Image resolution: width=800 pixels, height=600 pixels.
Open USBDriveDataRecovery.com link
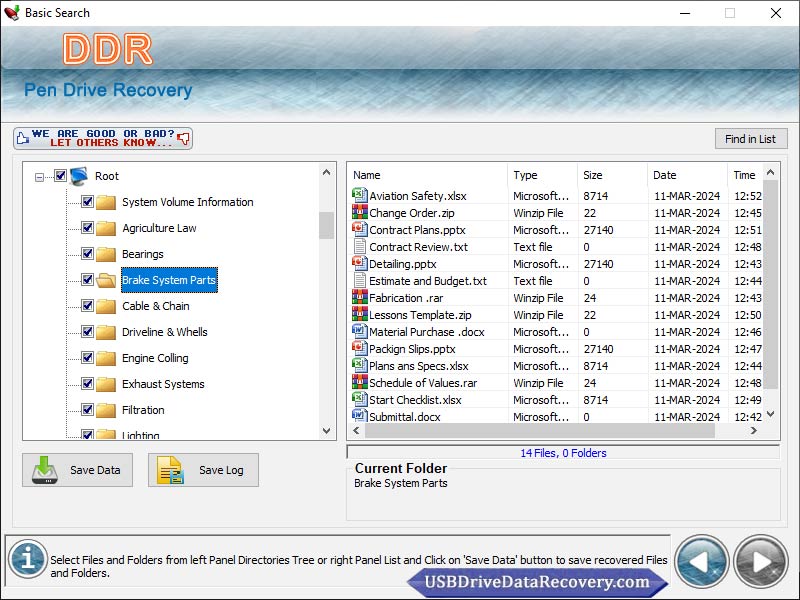537,582
